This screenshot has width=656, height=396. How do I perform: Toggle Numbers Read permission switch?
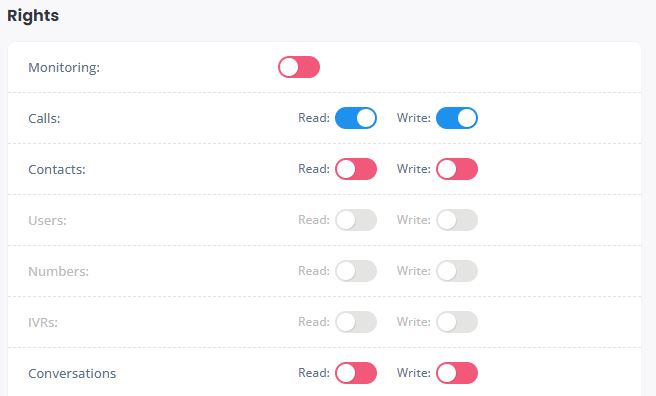point(356,271)
